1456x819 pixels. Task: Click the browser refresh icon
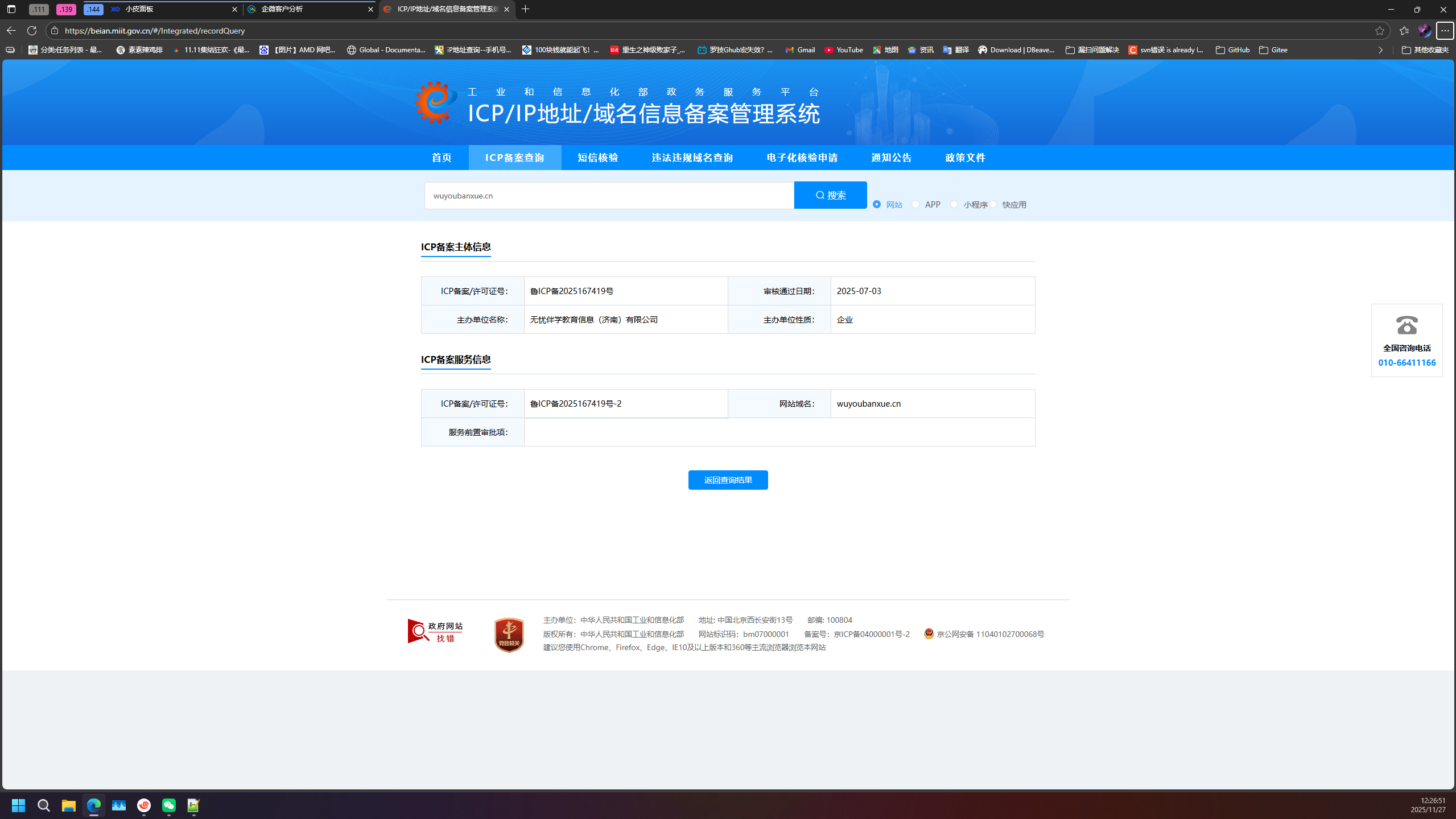pyautogui.click(x=32, y=31)
